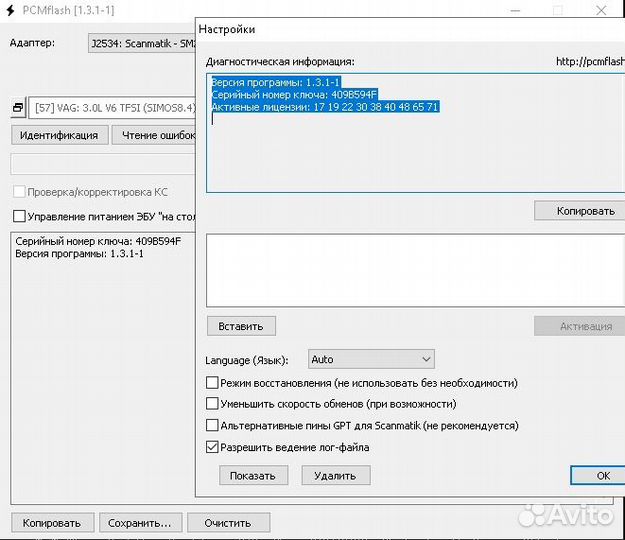Click the empty progress bar field
Viewport: 625px width, 540px height.
[x=103, y=164]
